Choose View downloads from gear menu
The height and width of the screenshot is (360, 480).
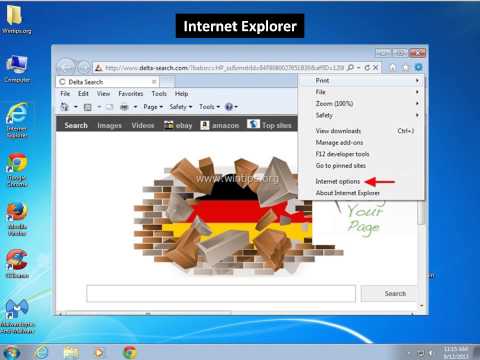pos(361,131)
